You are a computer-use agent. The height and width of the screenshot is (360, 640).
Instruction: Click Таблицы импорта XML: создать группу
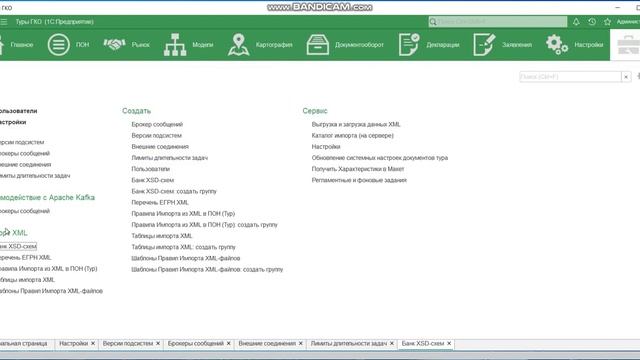pyautogui.click(x=183, y=247)
